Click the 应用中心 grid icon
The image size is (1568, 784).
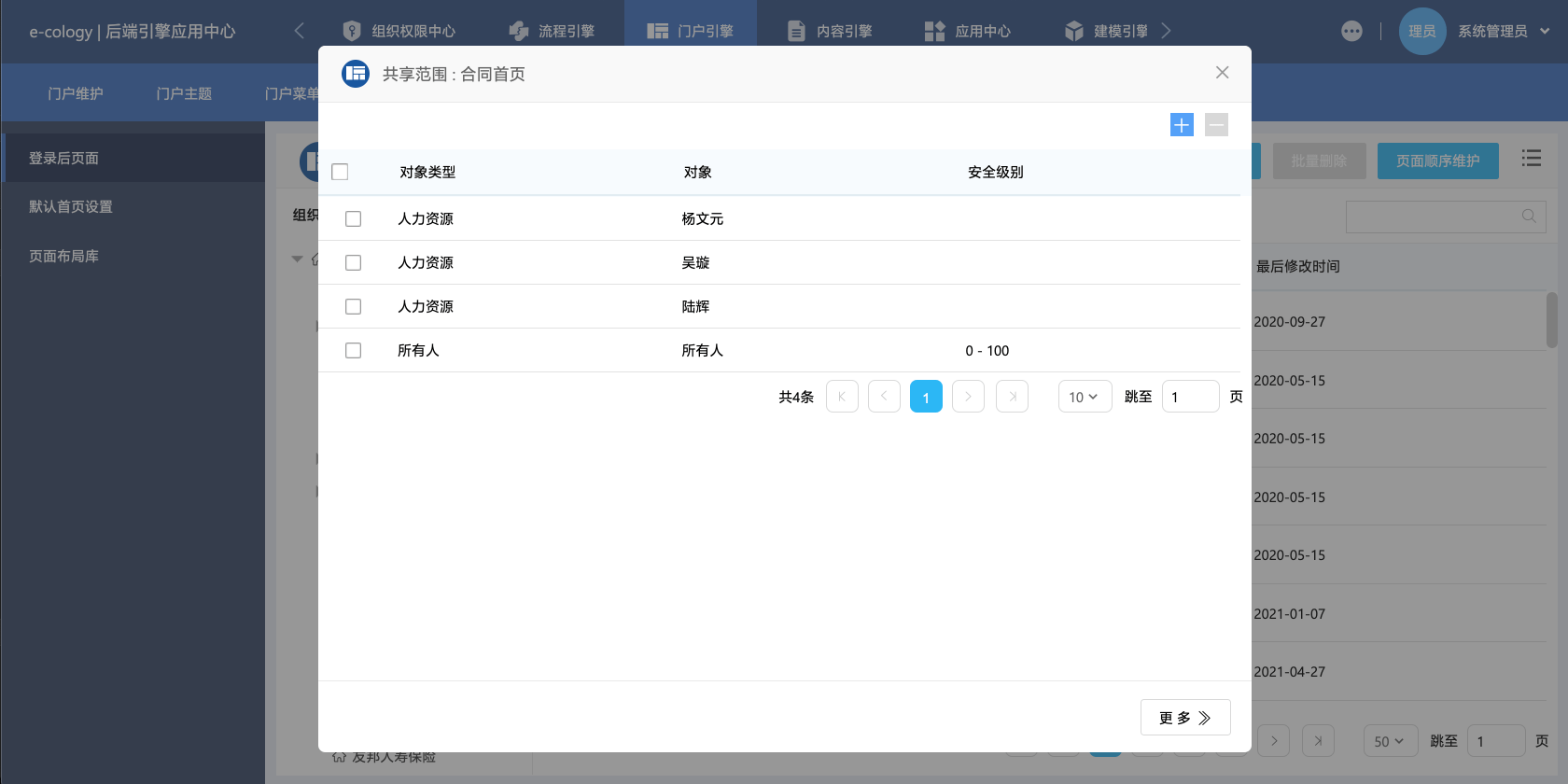tap(934, 31)
